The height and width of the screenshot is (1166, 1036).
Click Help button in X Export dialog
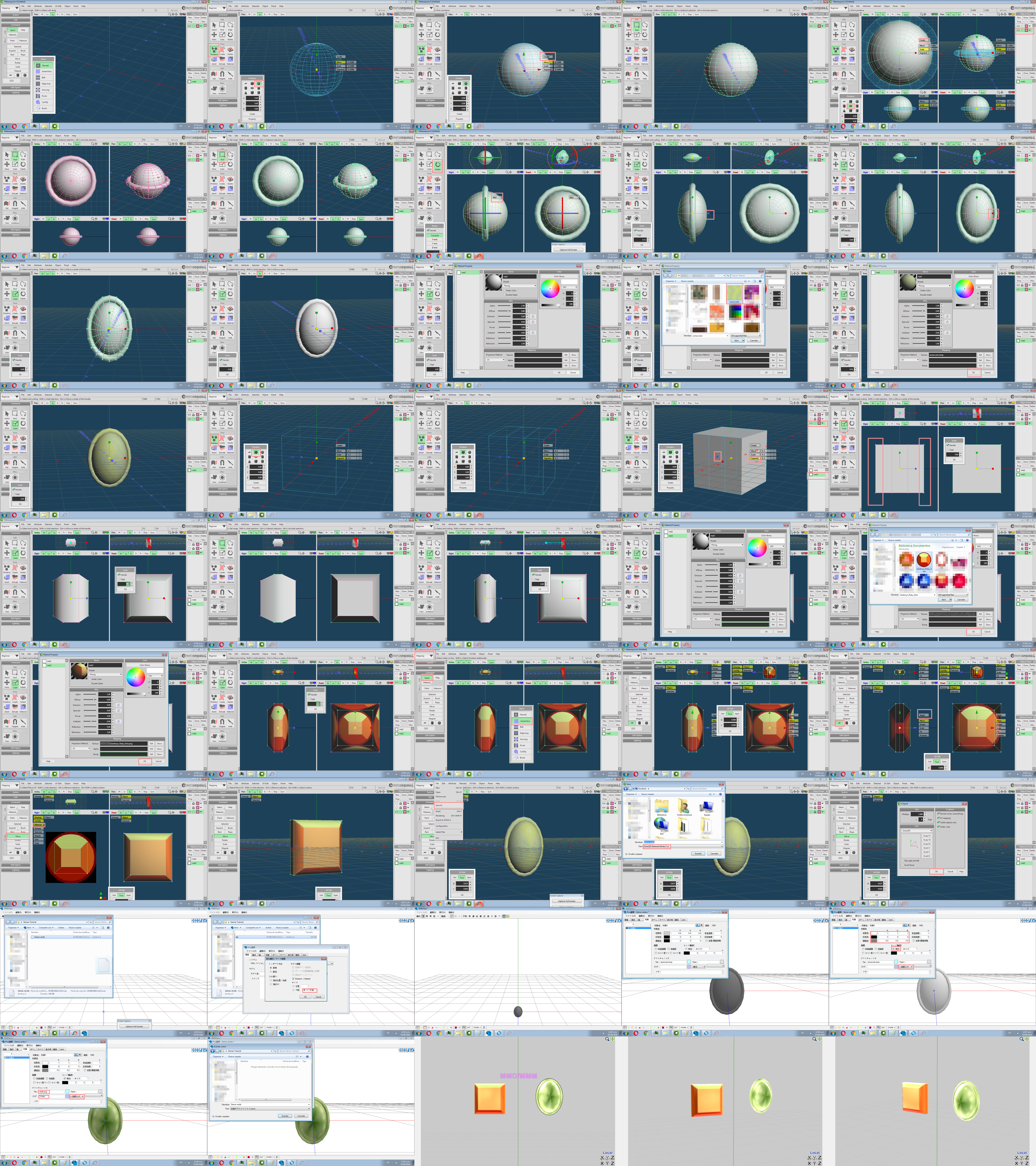click(961, 872)
